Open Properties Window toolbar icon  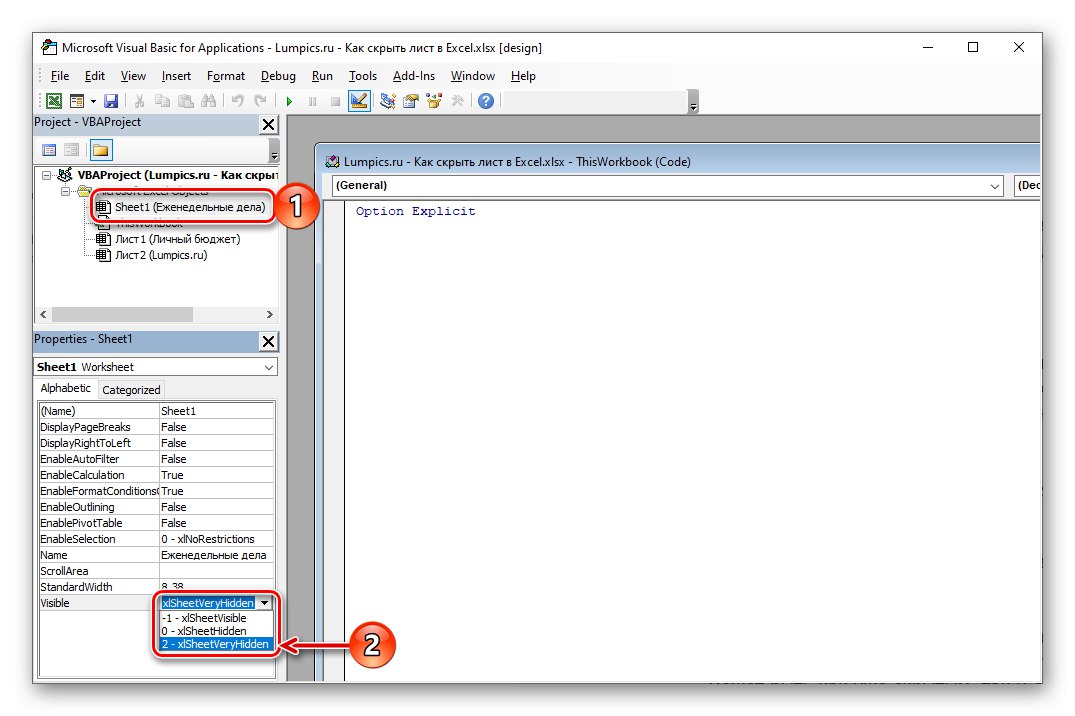point(411,102)
